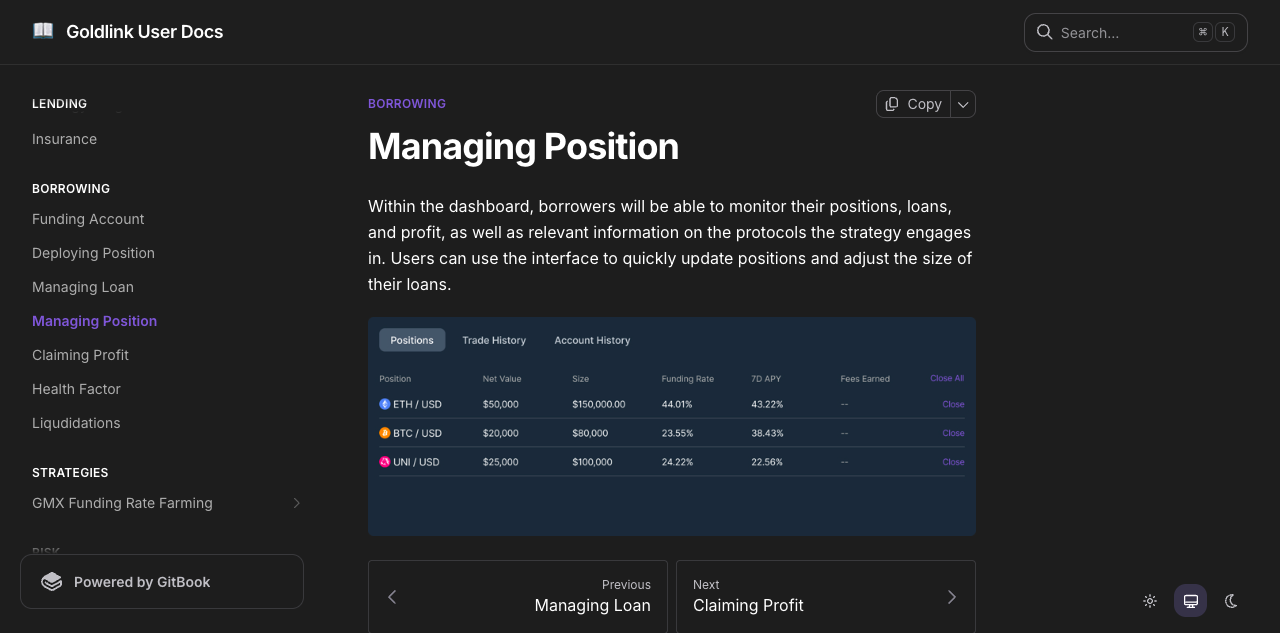Switch to light theme using the sun icon
Screen dimensions: 1280x633
(x=1150, y=601)
